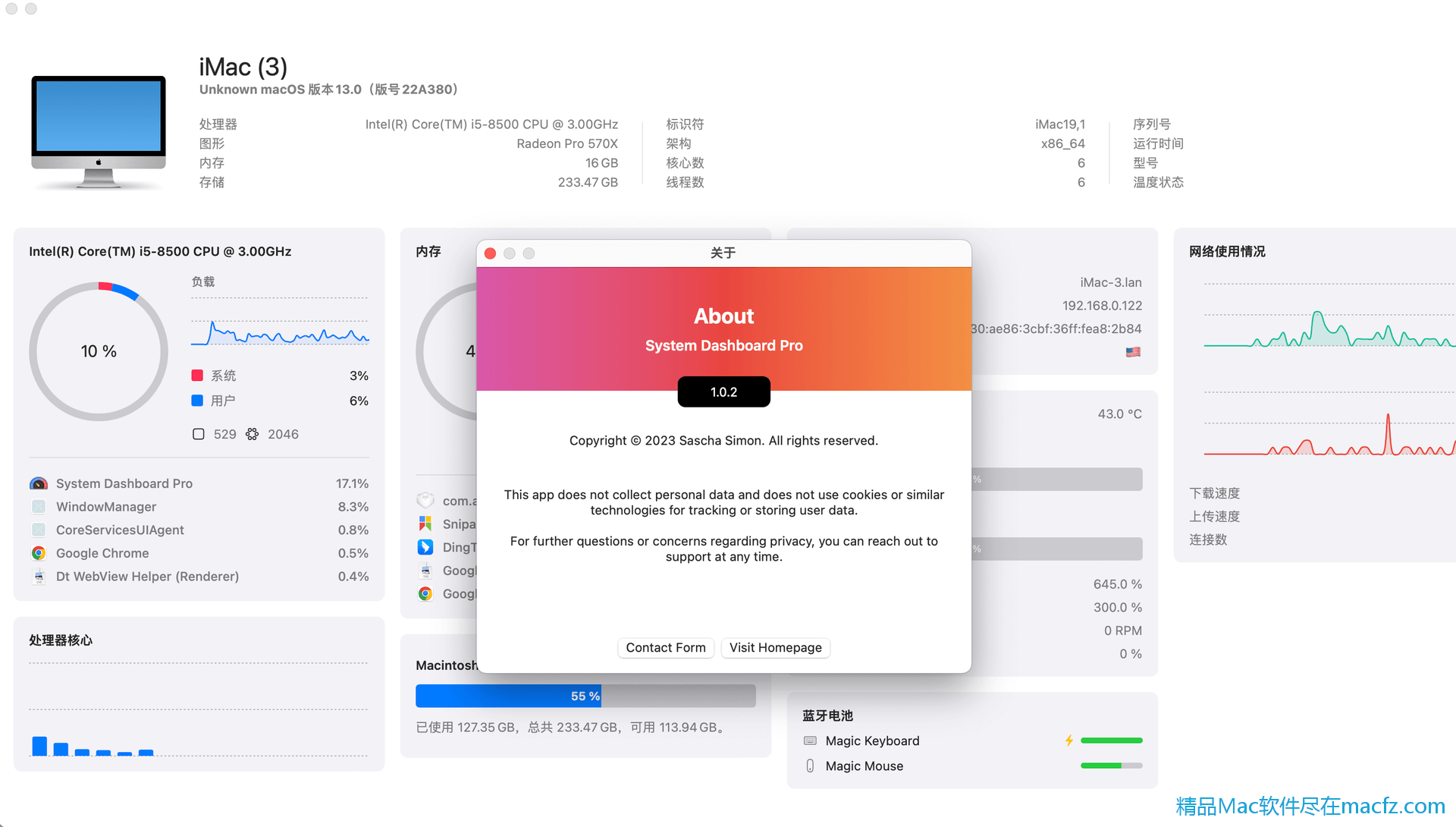Click the DingTalk icon in memory list
Screen dimensions: 1456x827
point(425,547)
